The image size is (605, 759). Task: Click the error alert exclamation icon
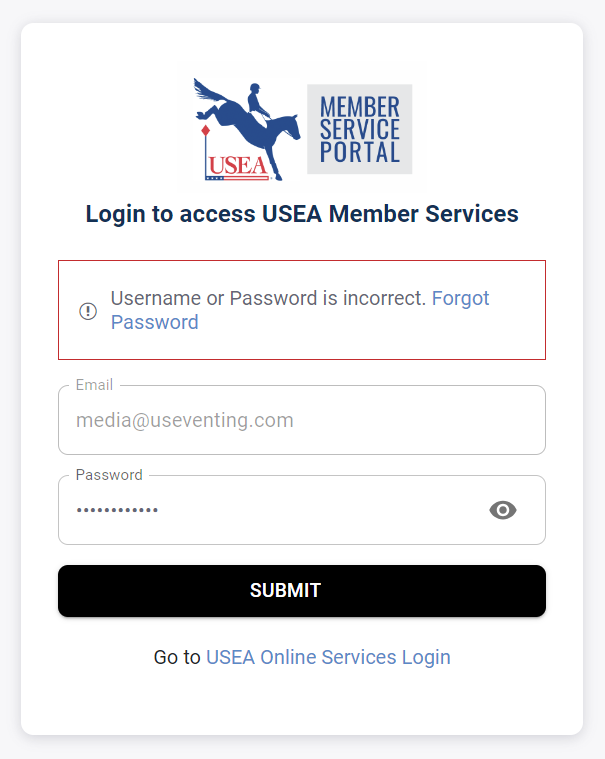88,311
